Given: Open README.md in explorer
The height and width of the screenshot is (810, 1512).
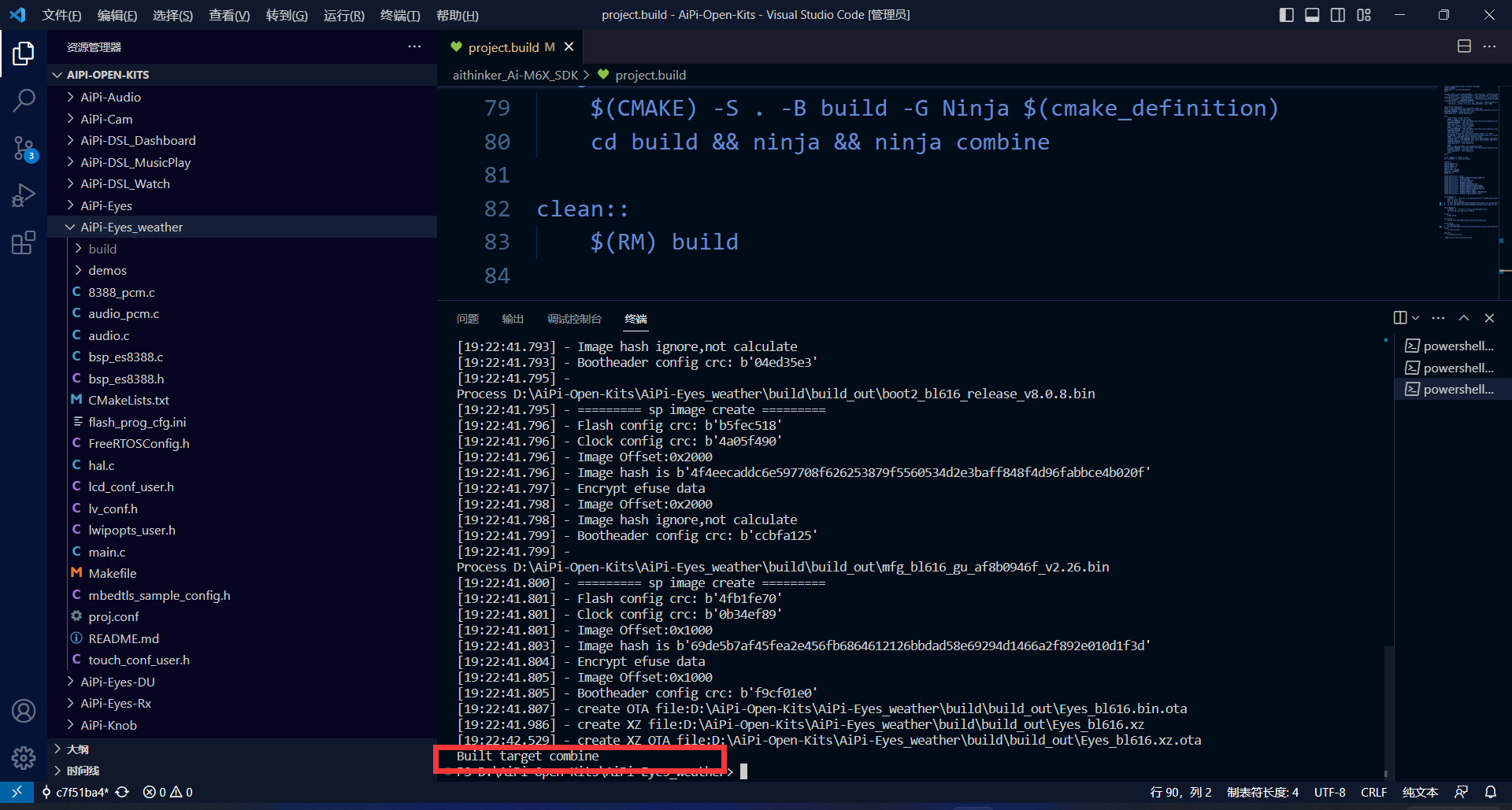Looking at the screenshot, I should [242, 638].
